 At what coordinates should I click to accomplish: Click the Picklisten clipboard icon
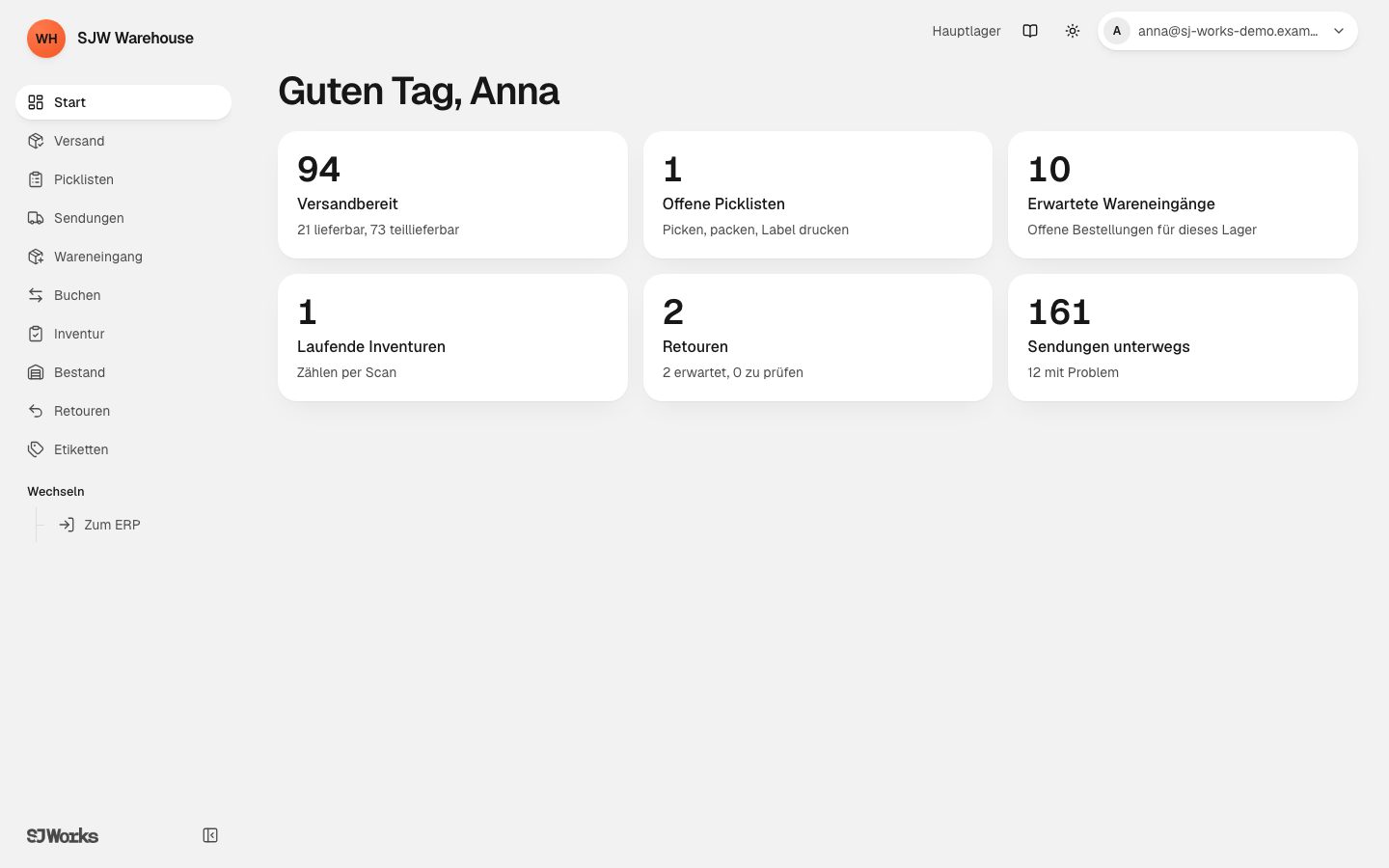tap(36, 179)
